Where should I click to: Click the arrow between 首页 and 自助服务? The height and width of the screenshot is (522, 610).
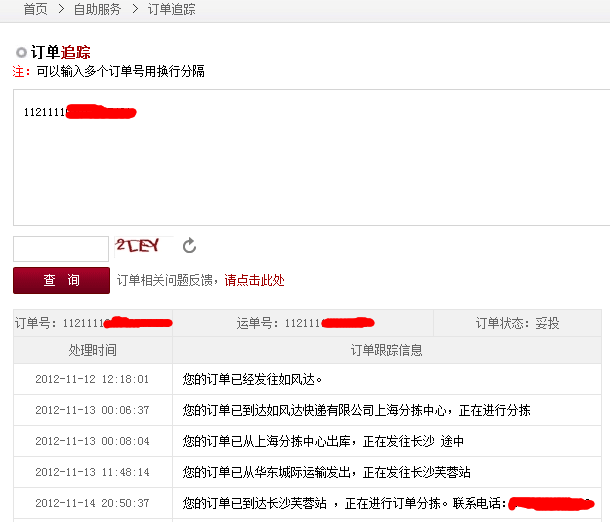(60, 9)
